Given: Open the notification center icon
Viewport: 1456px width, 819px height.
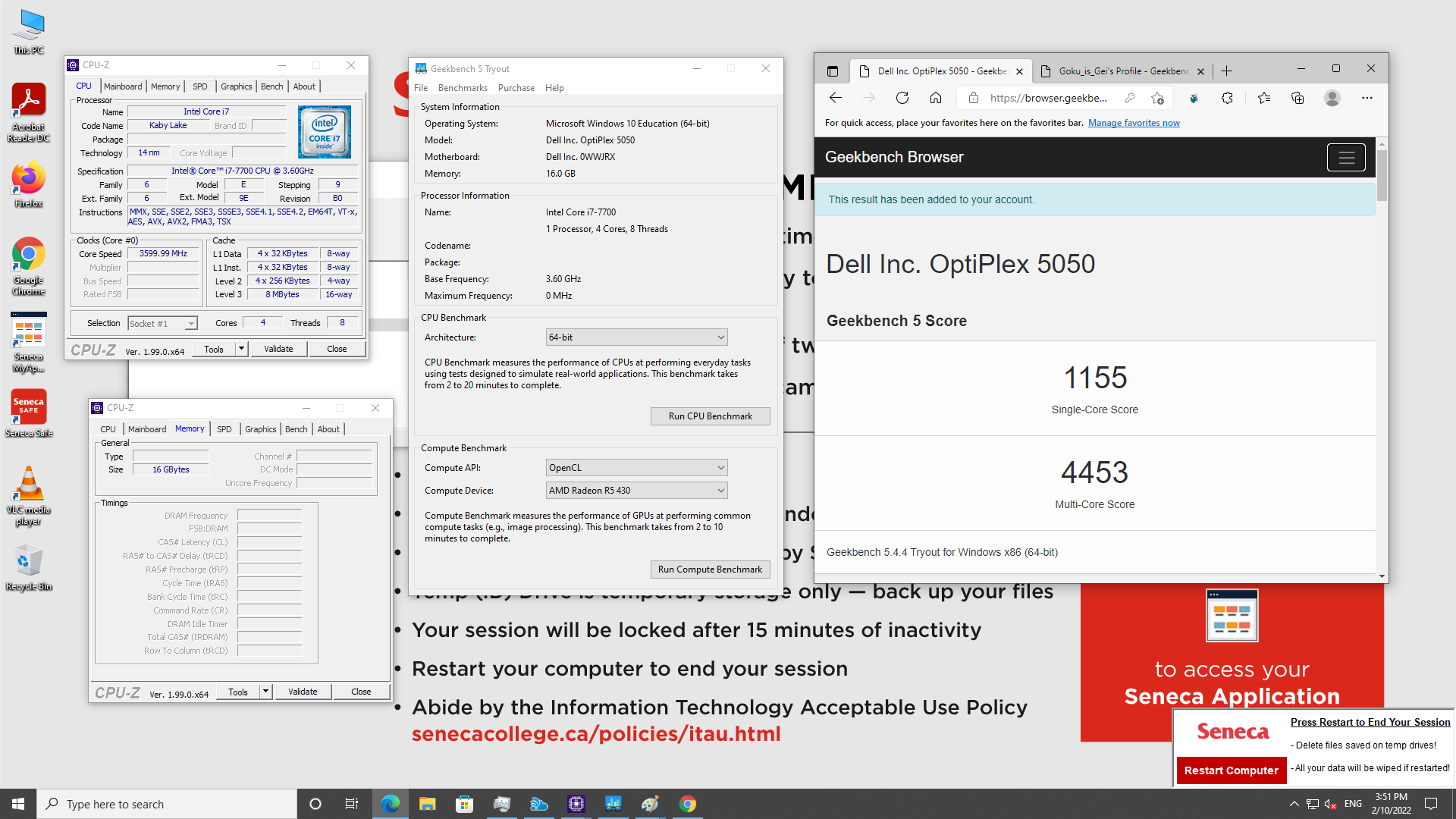Looking at the screenshot, I should coord(1431,804).
